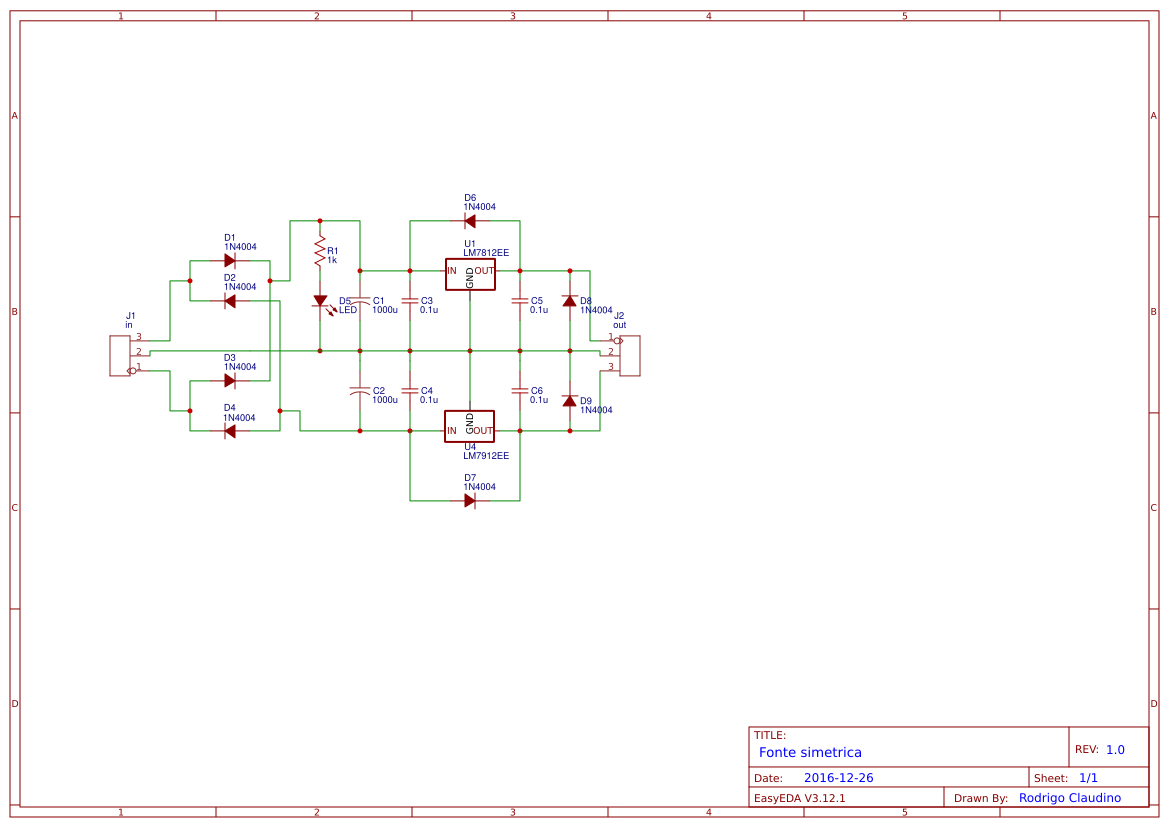
Task: Click the IN pin of U1
Action: tap(452, 271)
